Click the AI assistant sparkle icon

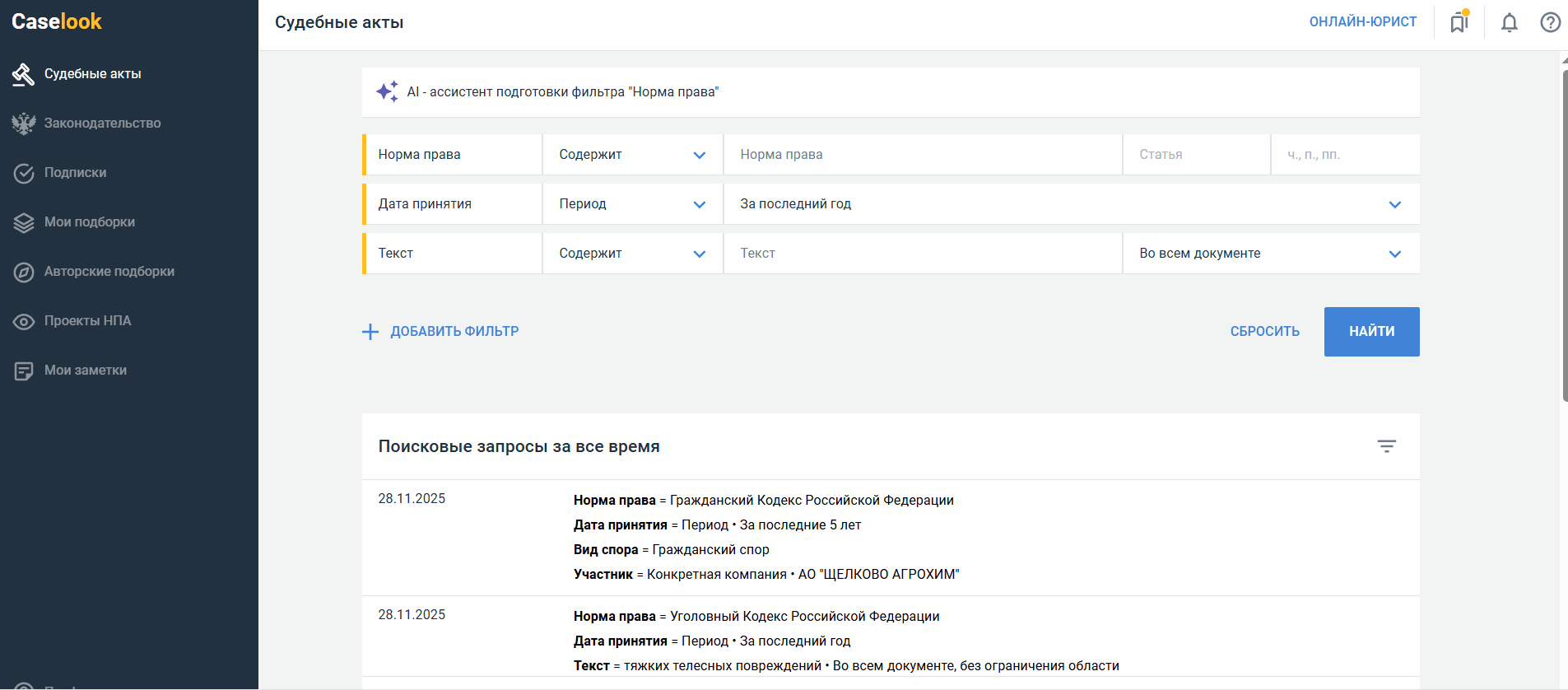(x=387, y=91)
